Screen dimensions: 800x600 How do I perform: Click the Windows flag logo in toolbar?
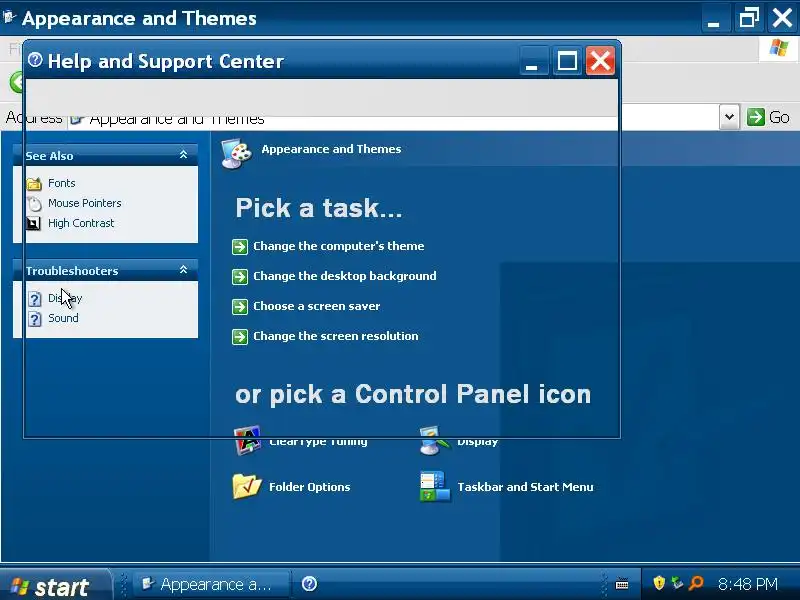point(779,48)
